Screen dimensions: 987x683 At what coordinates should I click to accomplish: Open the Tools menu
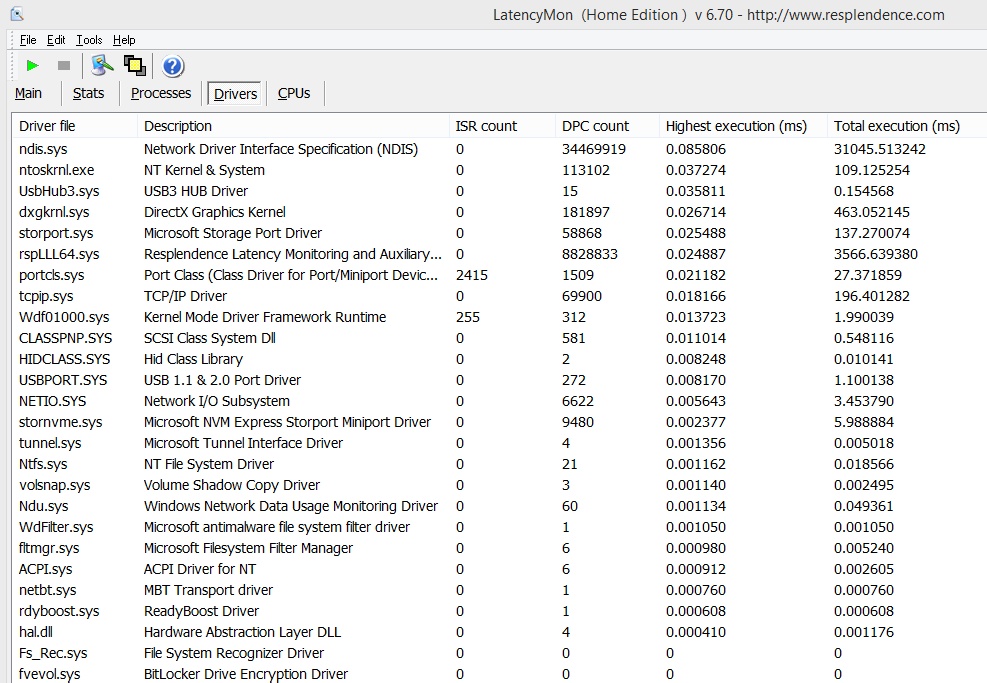89,40
